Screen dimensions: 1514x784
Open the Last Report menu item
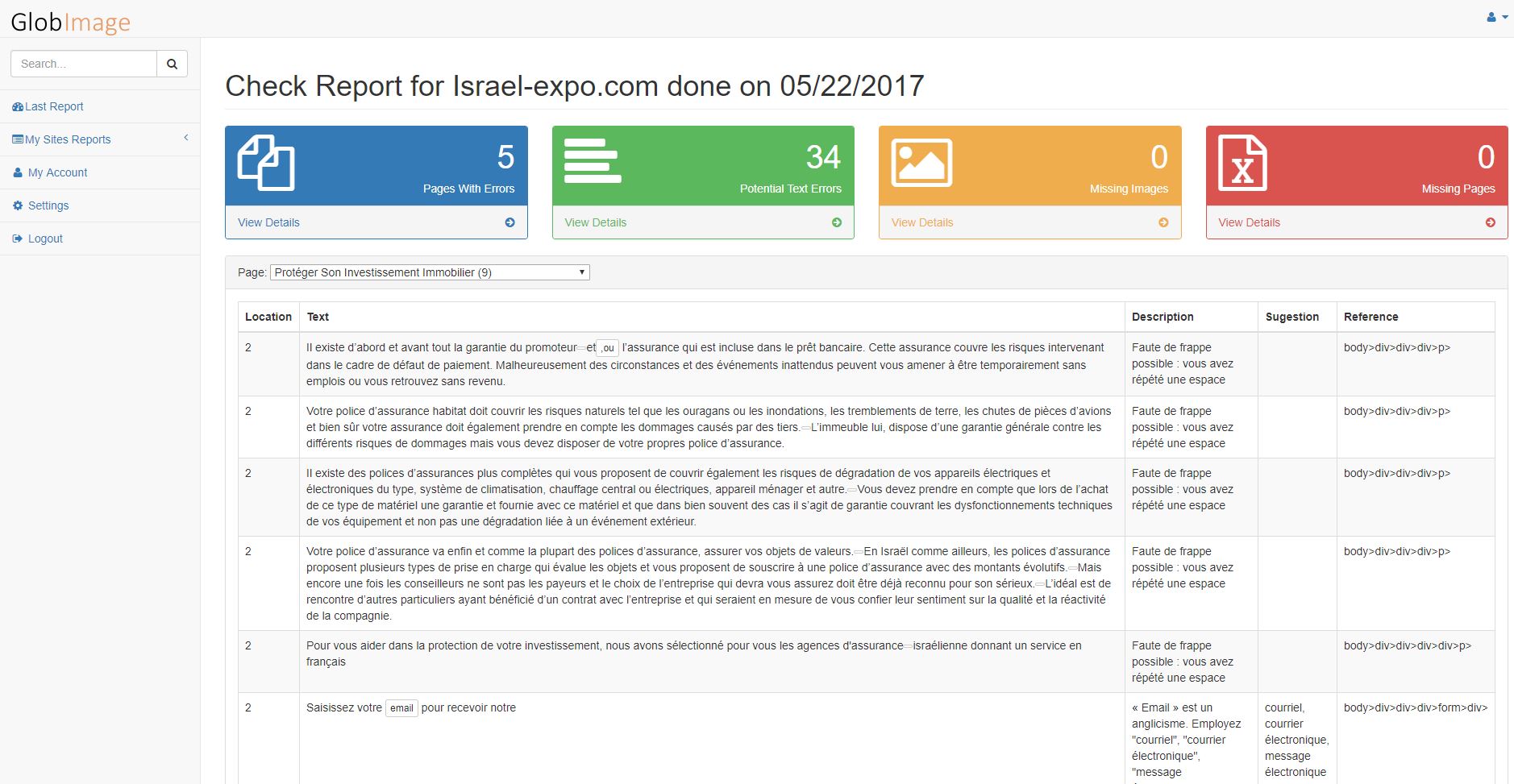[x=100, y=106]
